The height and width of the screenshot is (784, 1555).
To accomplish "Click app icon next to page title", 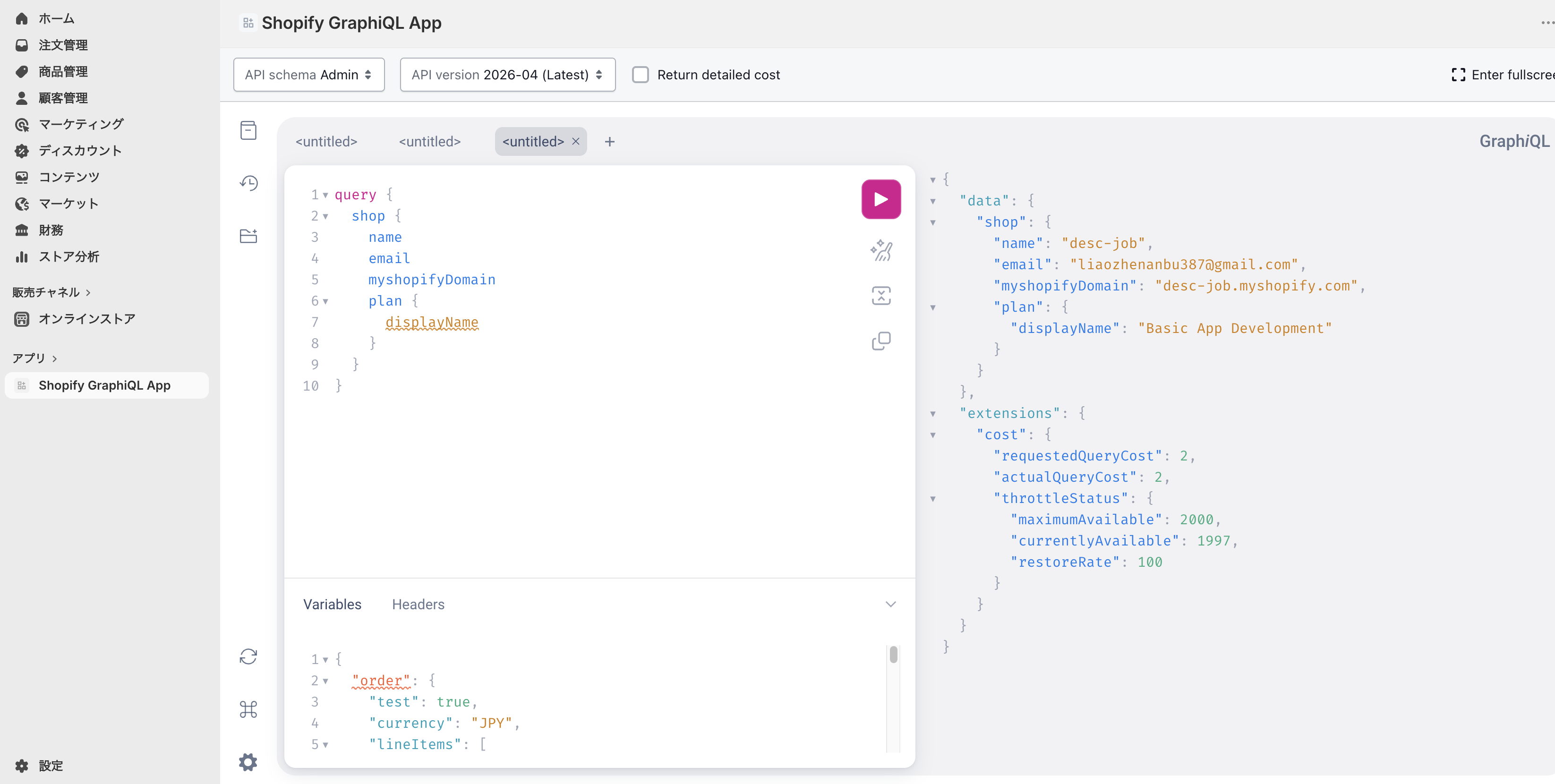I will click(248, 23).
